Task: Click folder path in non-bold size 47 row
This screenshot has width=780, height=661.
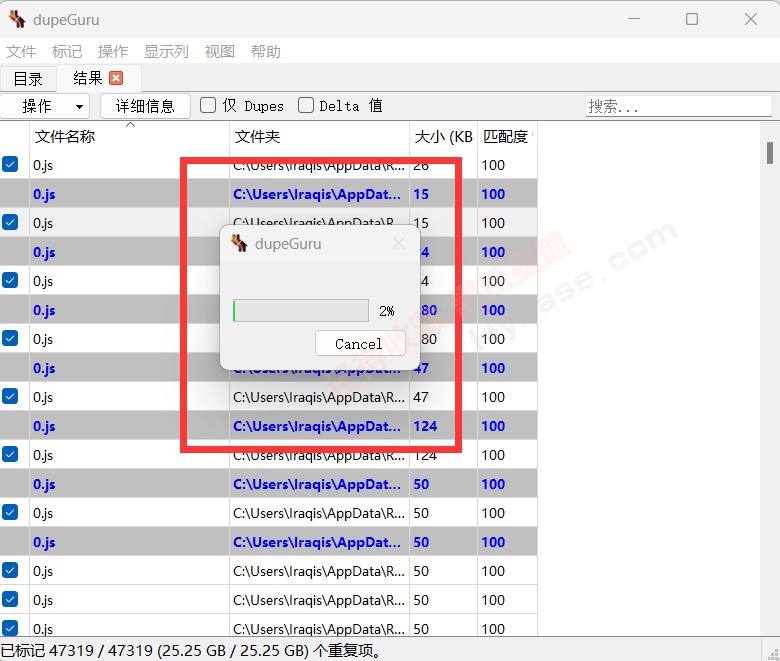Action: click(x=319, y=397)
